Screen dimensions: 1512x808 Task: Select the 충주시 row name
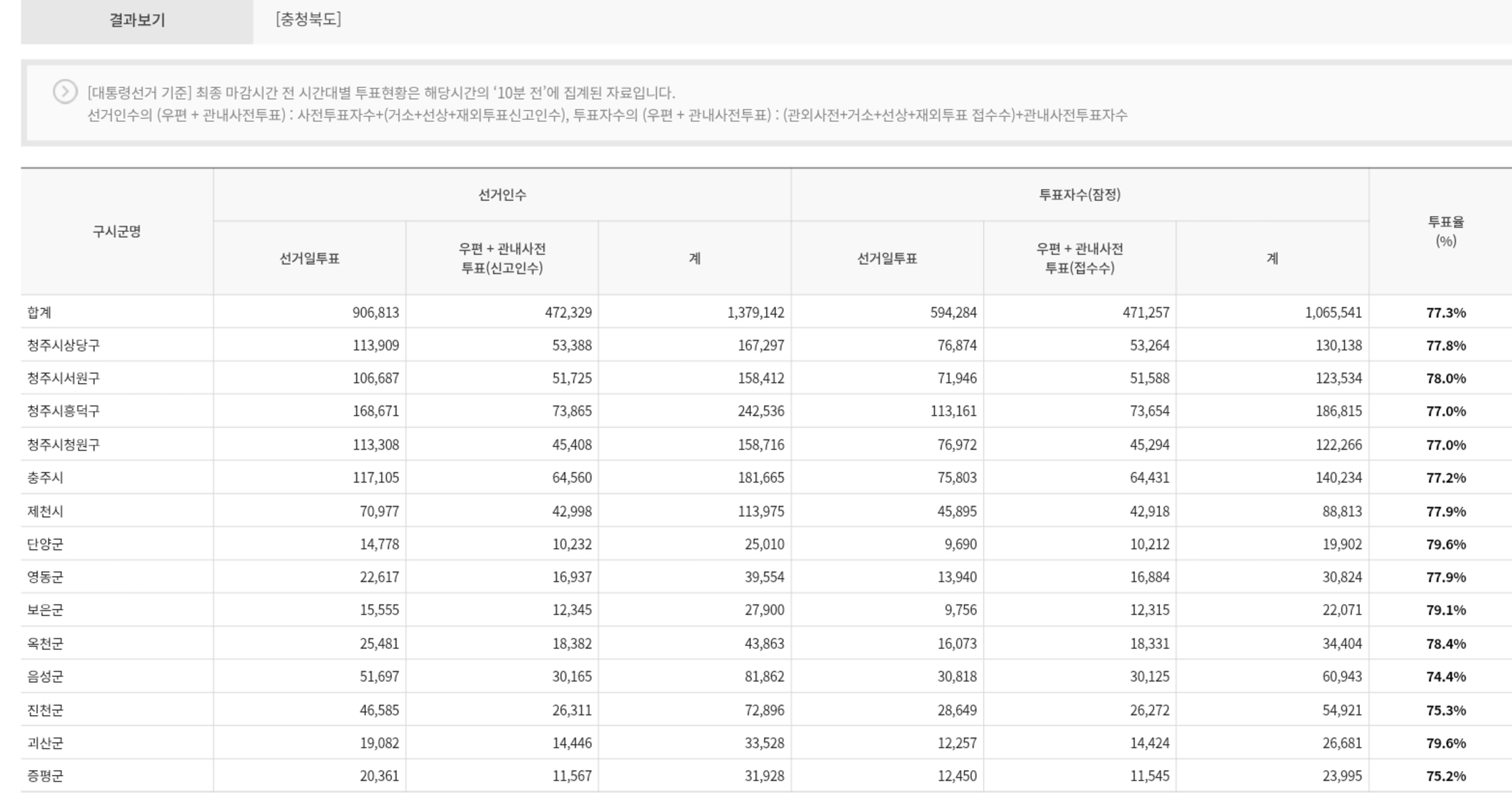coord(45,478)
